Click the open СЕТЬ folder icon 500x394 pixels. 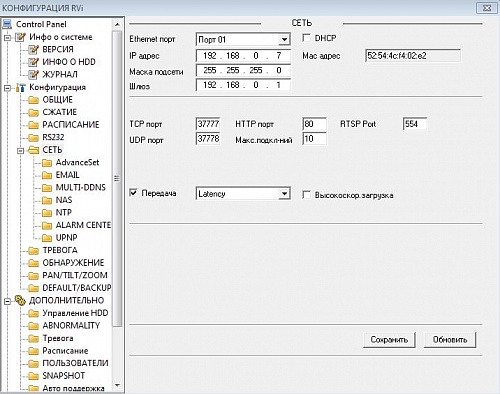pos(33,150)
